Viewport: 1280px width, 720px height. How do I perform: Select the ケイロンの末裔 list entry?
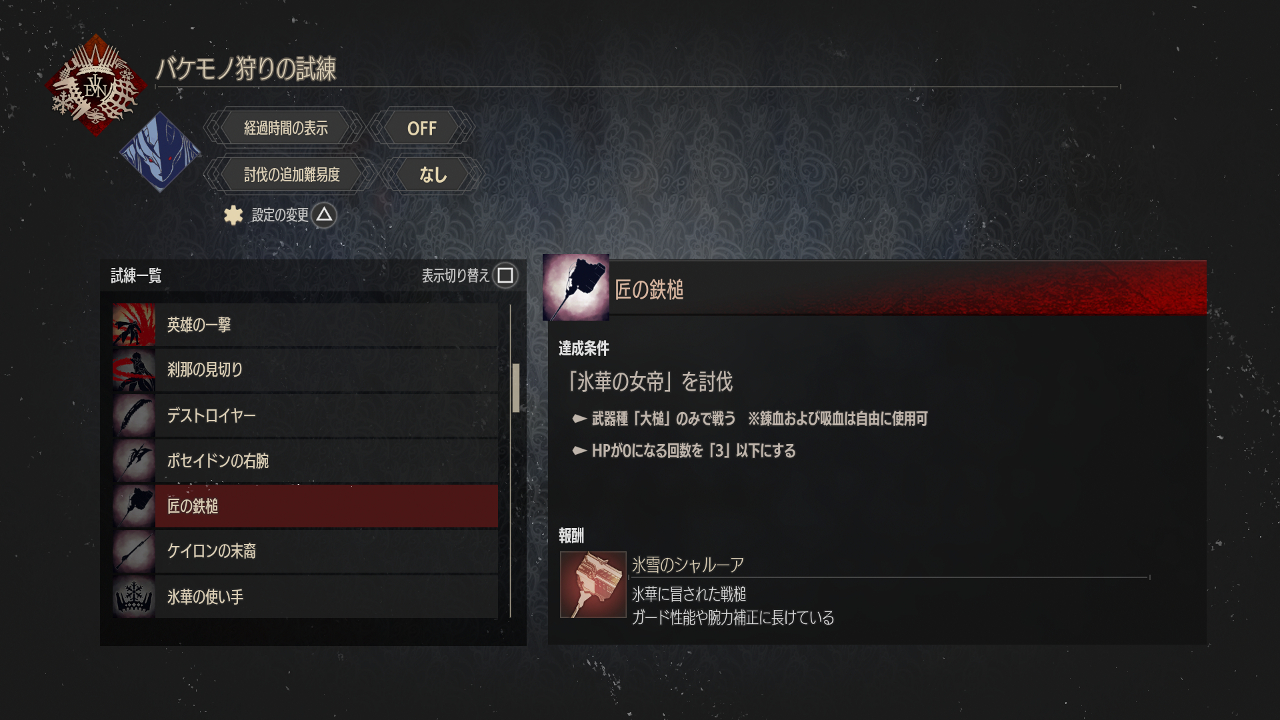[x=305, y=552]
